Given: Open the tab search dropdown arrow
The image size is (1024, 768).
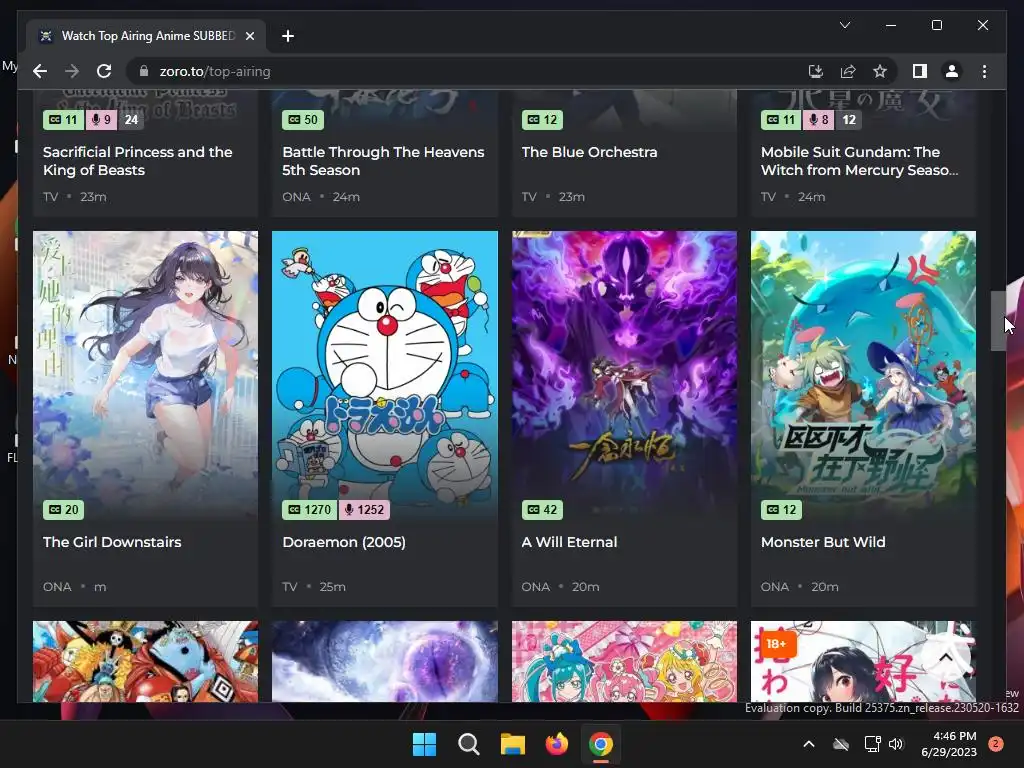Looking at the screenshot, I should click(844, 25).
